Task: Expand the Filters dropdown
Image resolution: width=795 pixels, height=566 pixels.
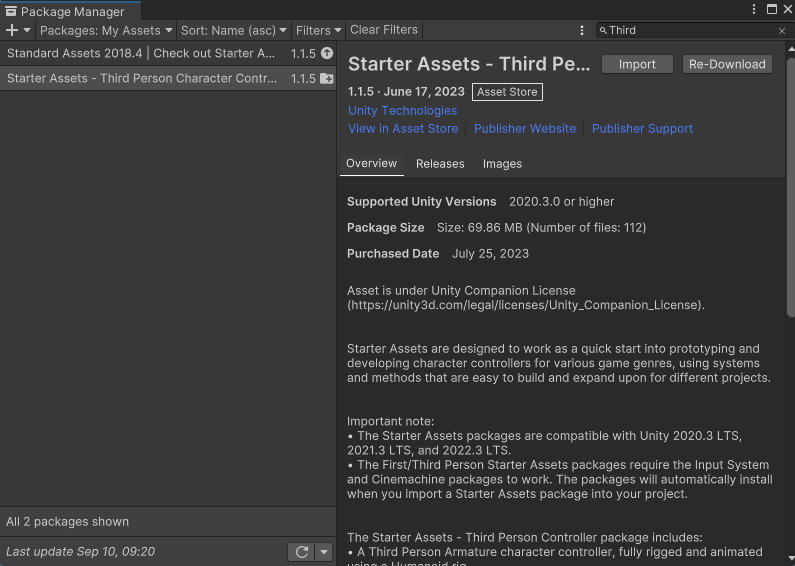Action: 318,30
